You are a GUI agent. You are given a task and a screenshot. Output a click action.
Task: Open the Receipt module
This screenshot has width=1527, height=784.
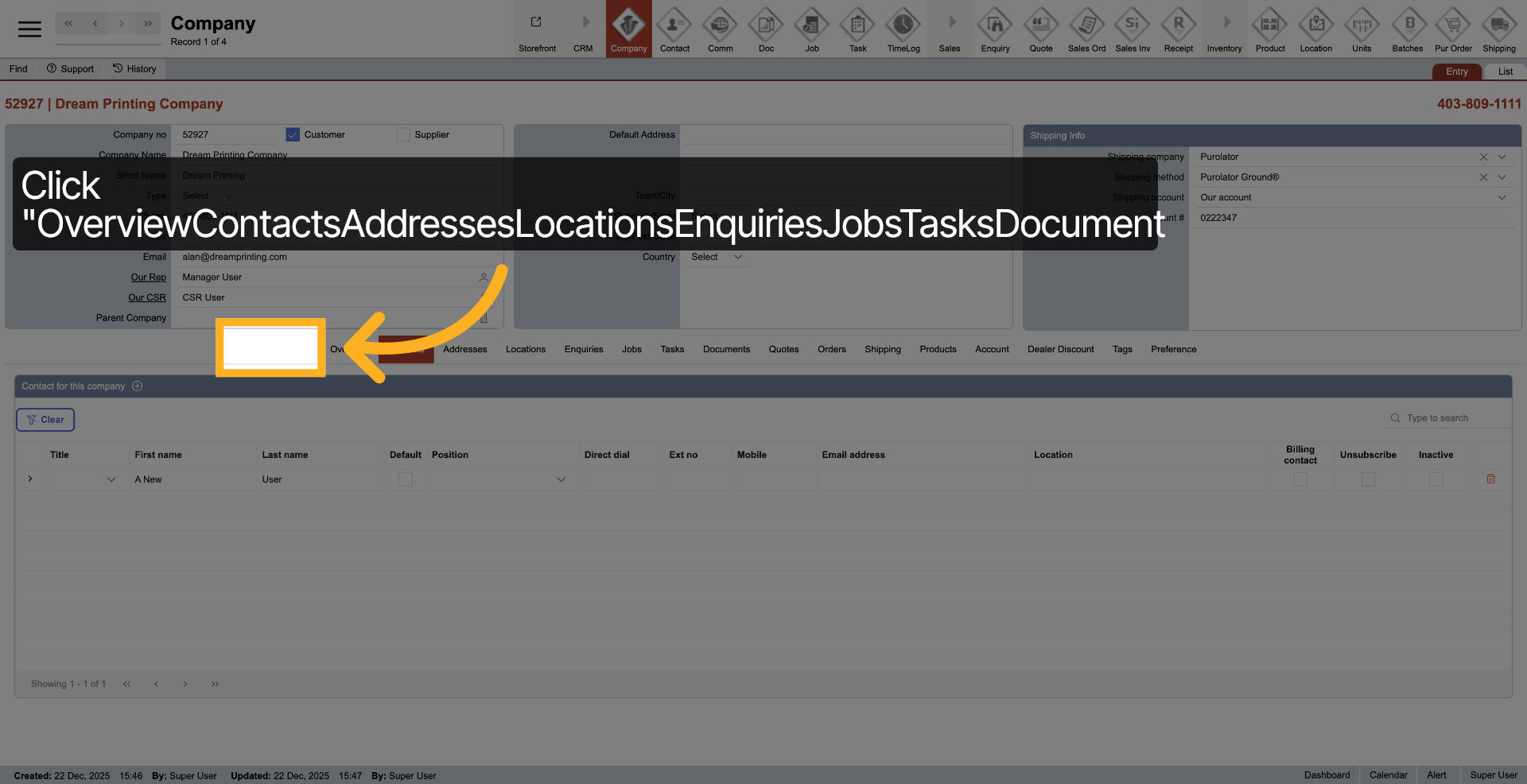(x=1179, y=29)
